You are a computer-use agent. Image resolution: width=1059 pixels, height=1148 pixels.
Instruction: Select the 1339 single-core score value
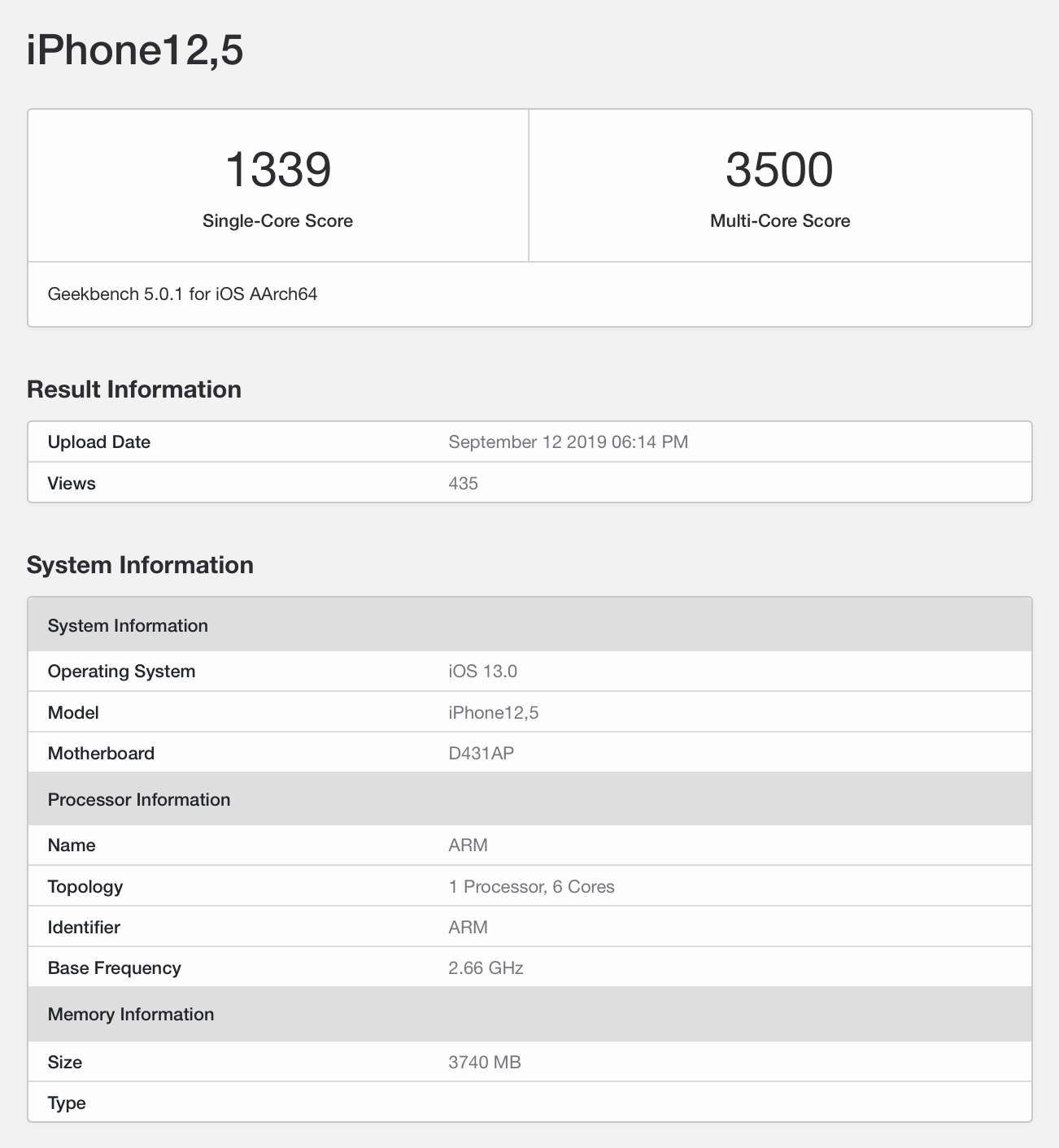(x=278, y=169)
